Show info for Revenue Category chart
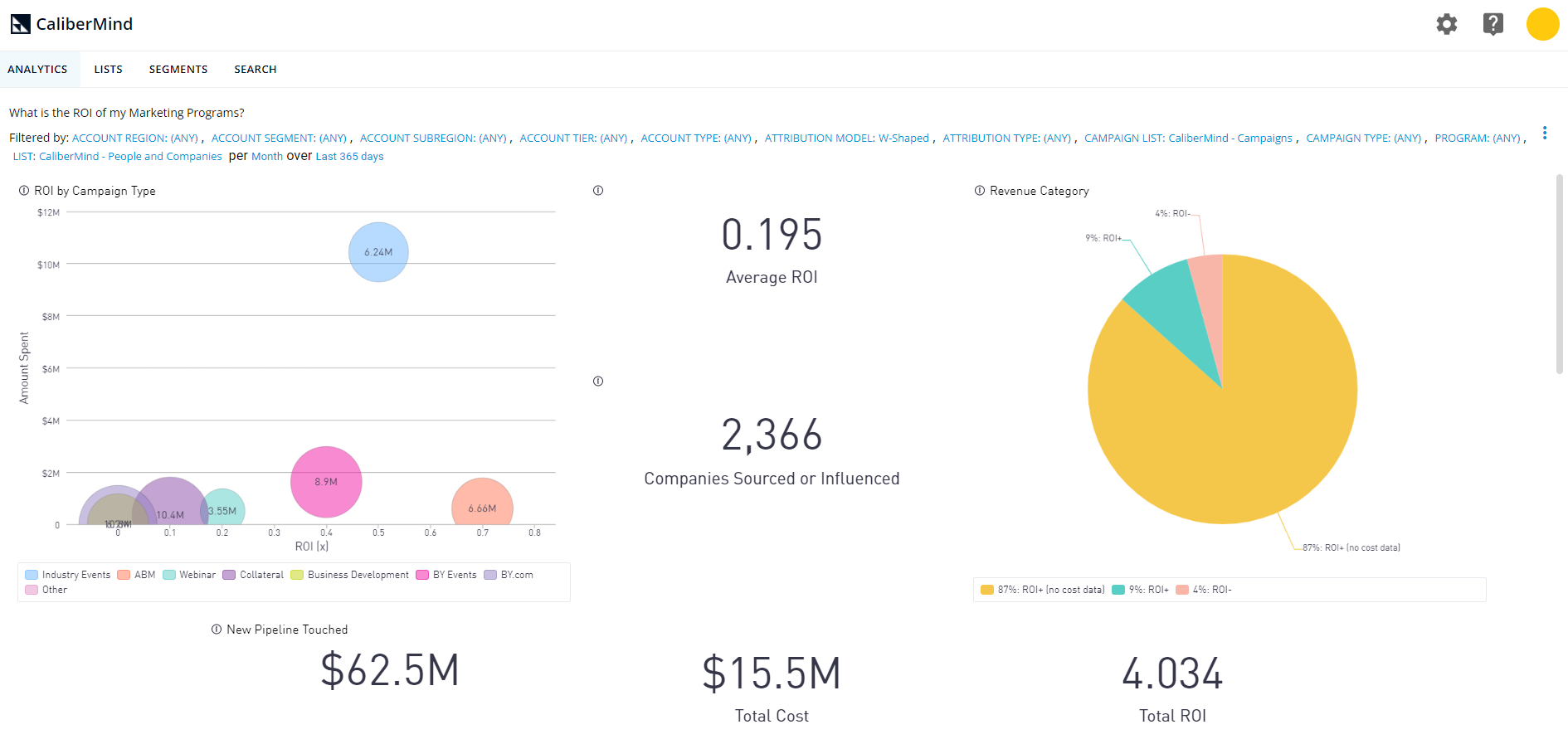 coord(980,191)
